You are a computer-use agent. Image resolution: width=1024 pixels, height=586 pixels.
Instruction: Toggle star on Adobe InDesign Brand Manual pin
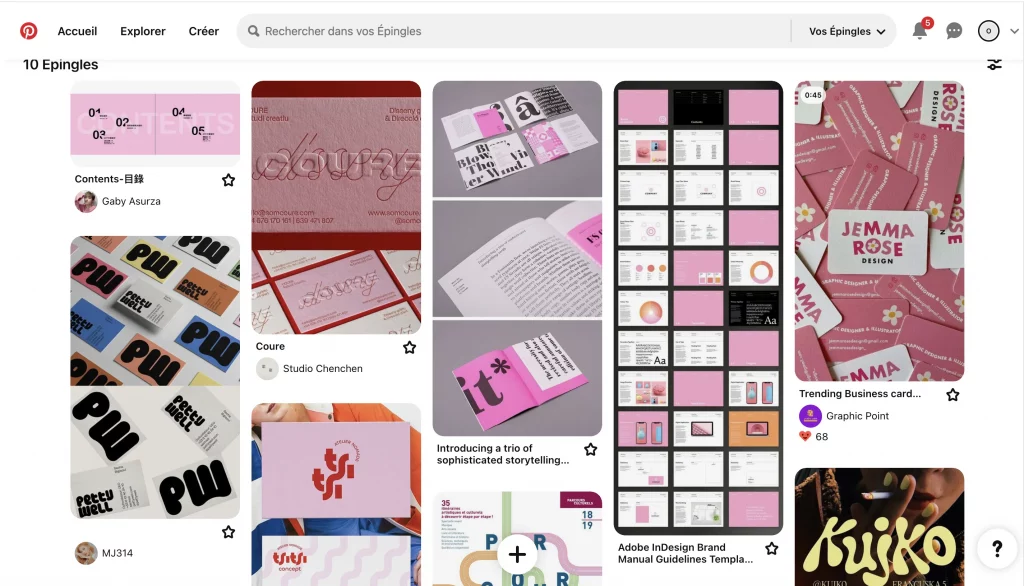tap(772, 548)
